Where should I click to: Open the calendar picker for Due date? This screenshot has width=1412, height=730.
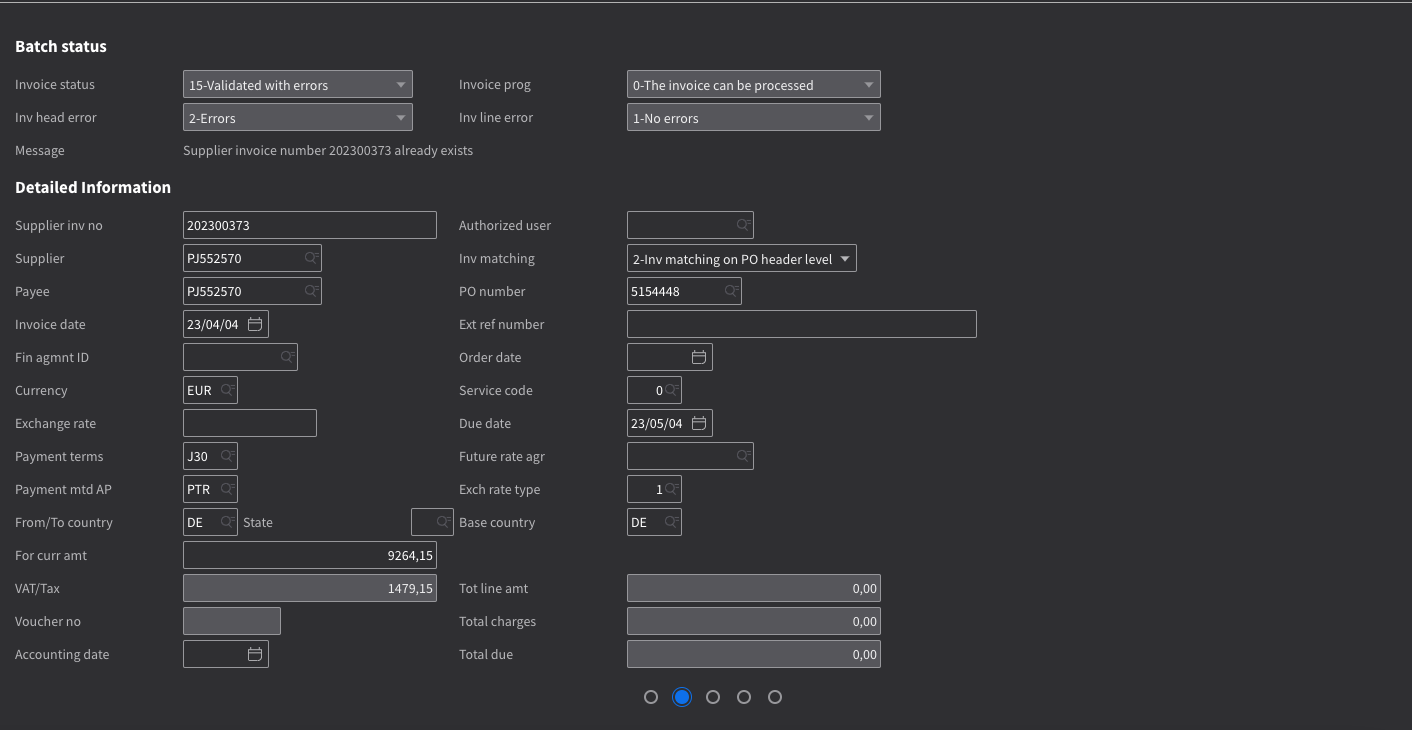699,423
